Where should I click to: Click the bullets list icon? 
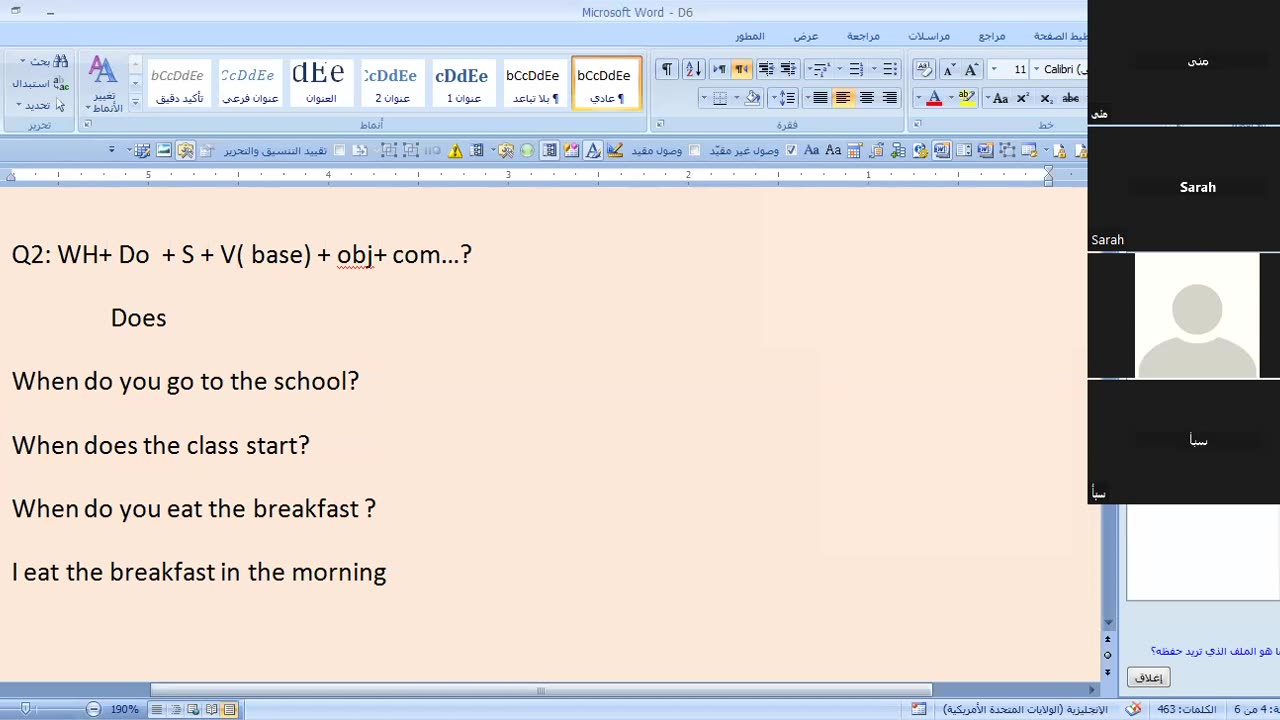pyautogui.click(x=889, y=69)
